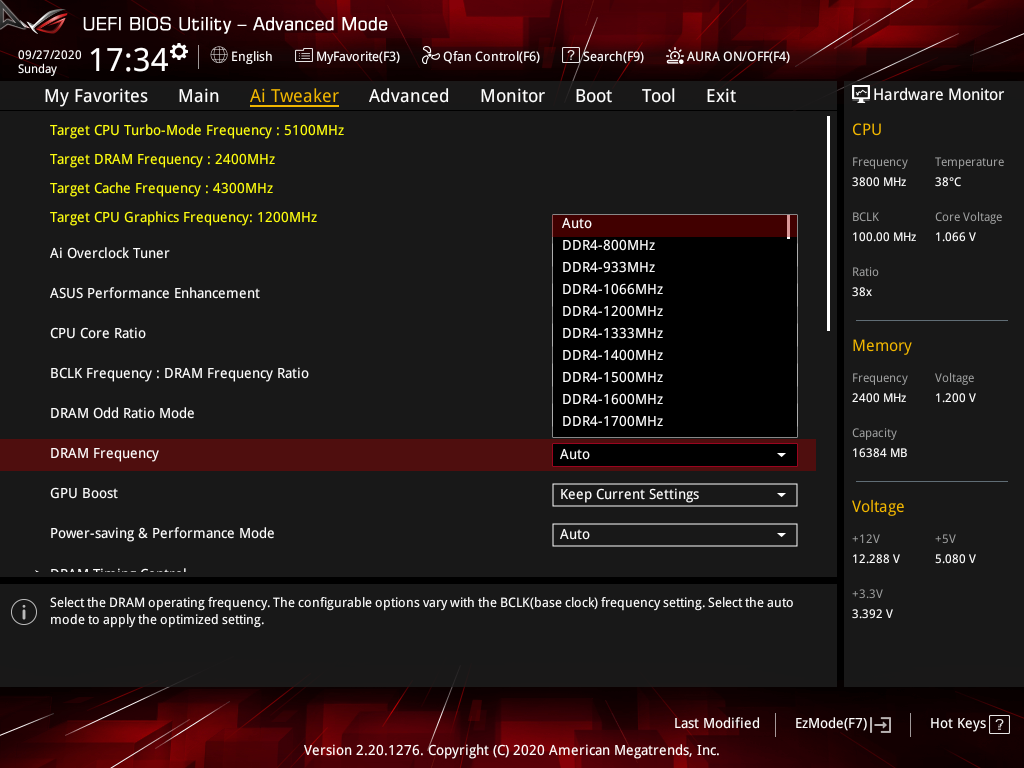1024x768 pixels.
Task: Click Target DRAM Frequency : 2400MHz text
Action: tap(162, 159)
